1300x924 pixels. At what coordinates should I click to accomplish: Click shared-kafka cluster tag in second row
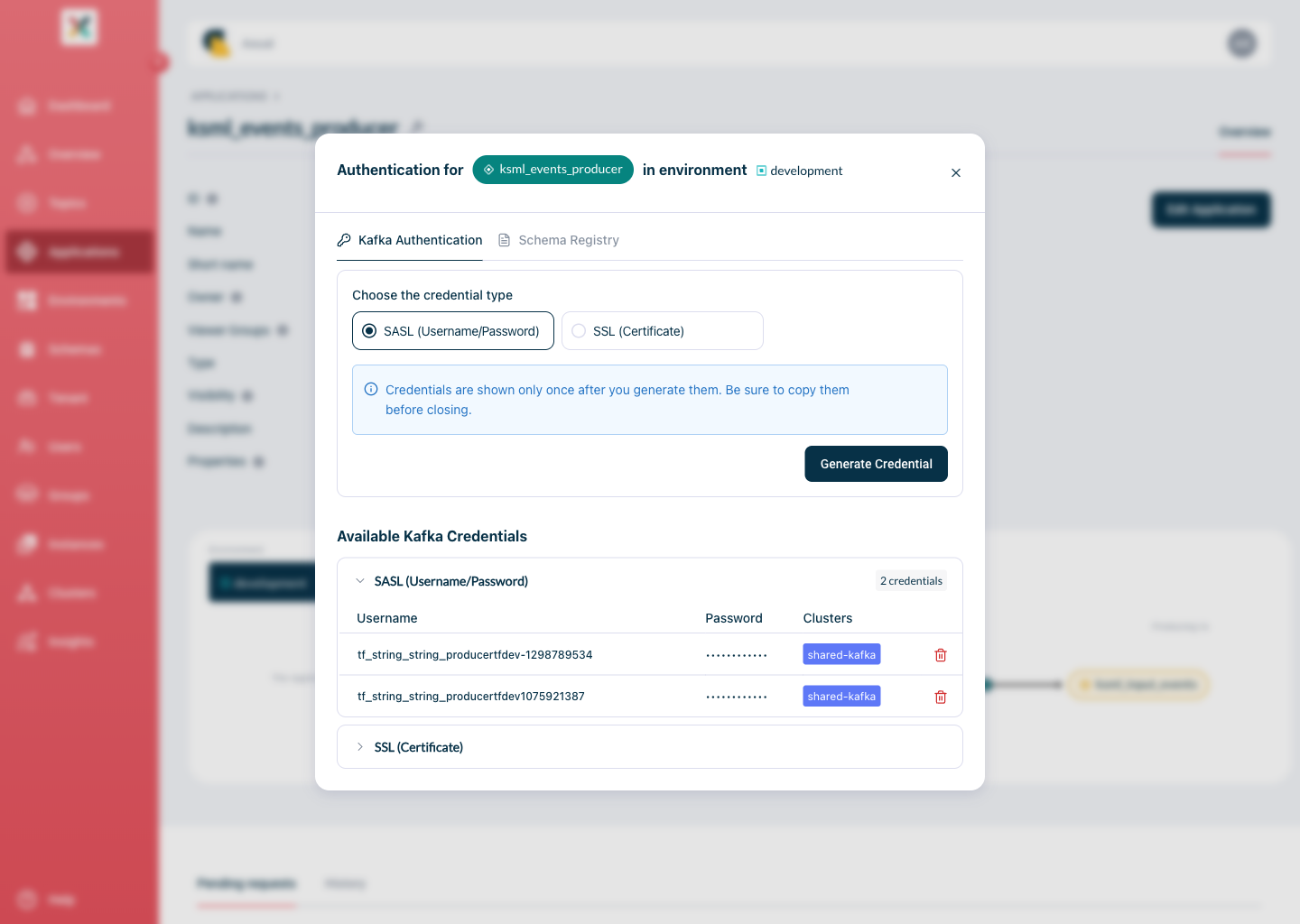pyautogui.click(x=841, y=697)
